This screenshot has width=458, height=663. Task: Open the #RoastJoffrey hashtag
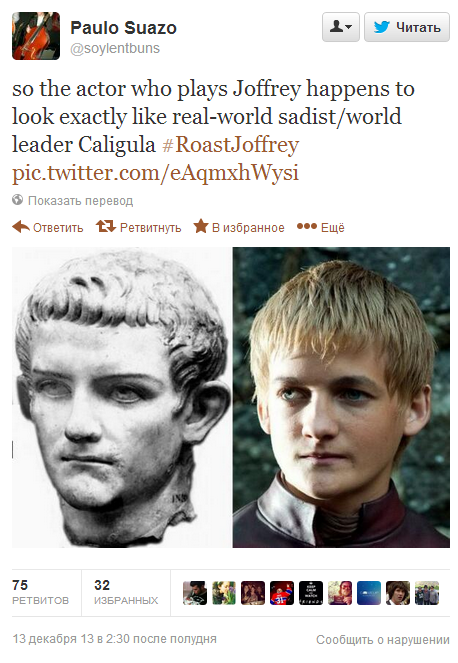click(x=231, y=145)
